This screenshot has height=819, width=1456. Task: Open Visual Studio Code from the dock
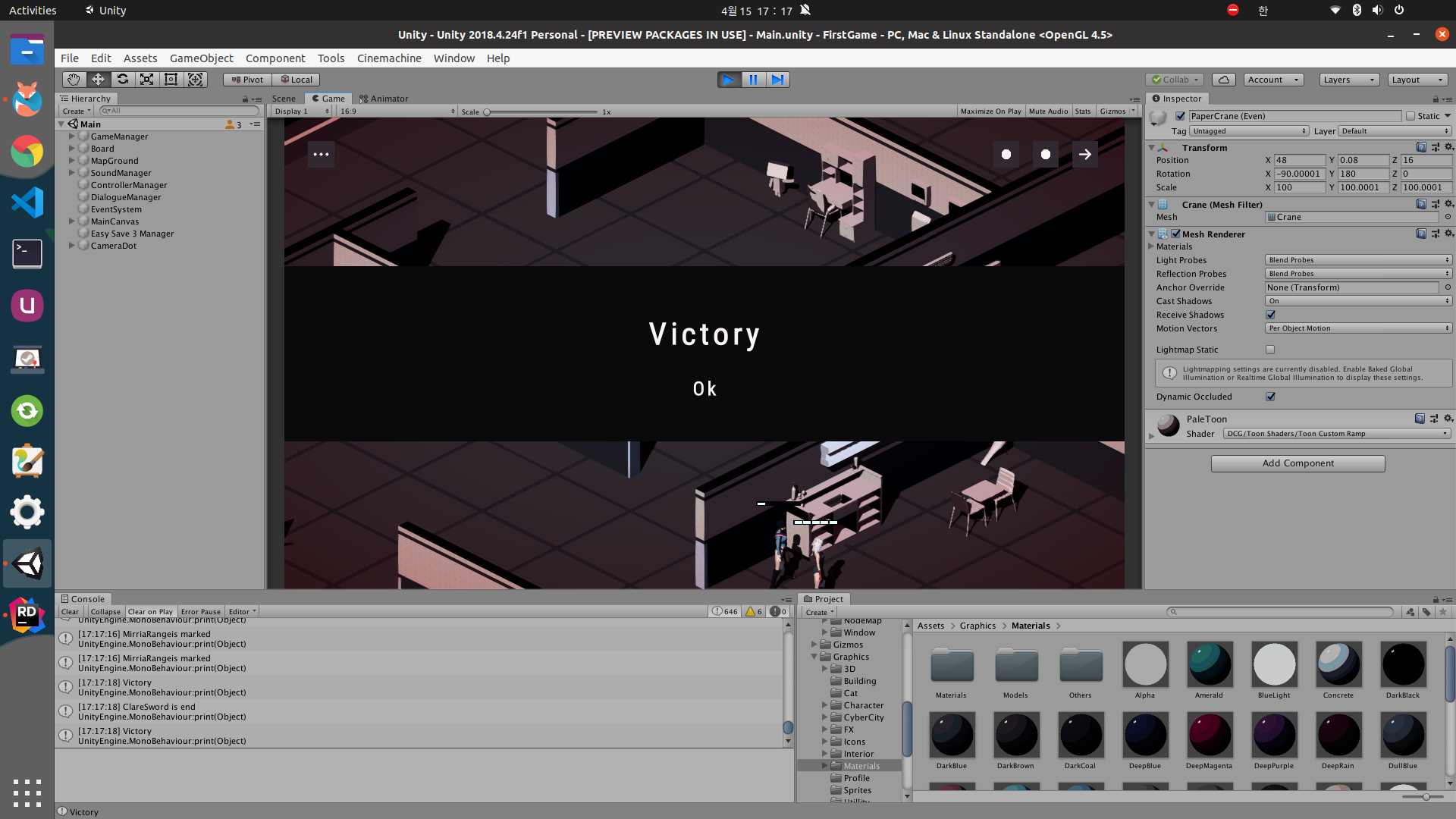coord(27,202)
